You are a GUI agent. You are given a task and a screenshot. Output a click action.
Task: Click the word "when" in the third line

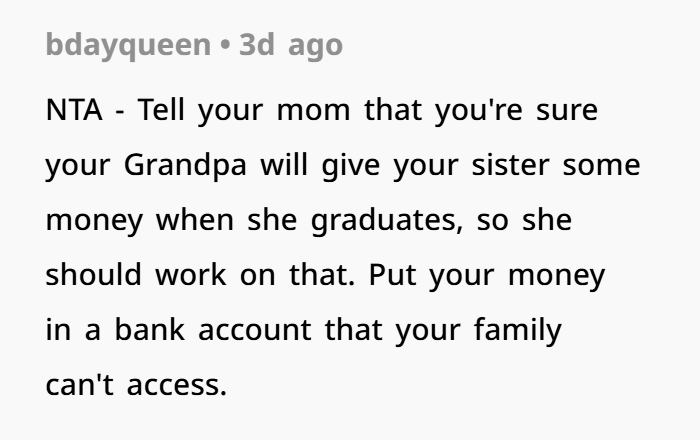click(195, 220)
